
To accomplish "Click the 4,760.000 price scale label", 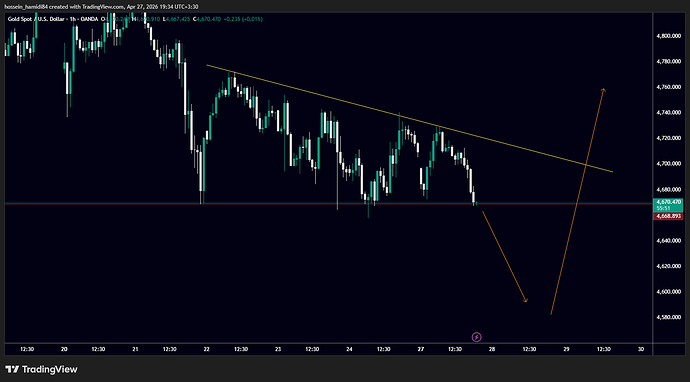I will tap(670, 87).
